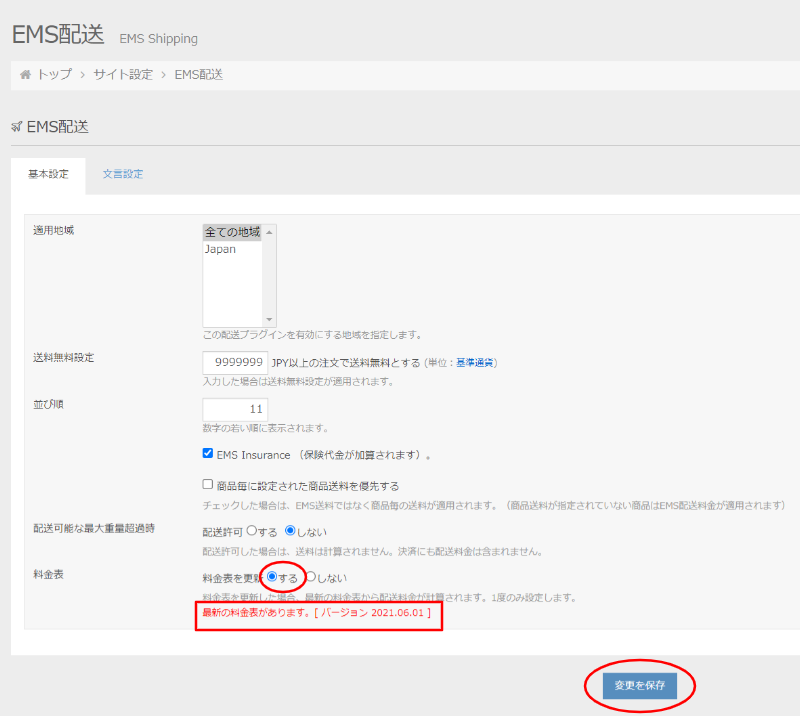Enable the 商品毎に設定された商品送料を優先する checkbox
This screenshot has width=800, height=716.
coord(208,485)
